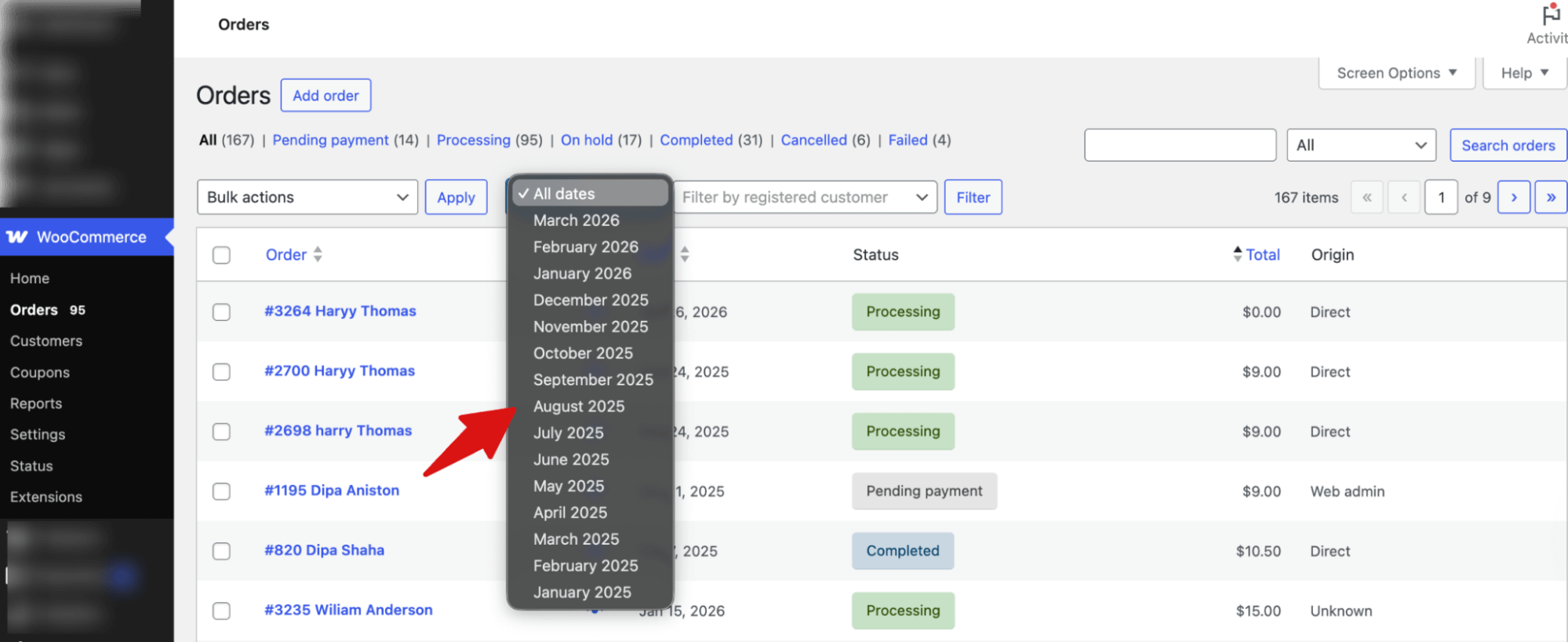Check the box for order #2700
Image resolution: width=1568 pixels, height=642 pixels.
[x=221, y=371]
